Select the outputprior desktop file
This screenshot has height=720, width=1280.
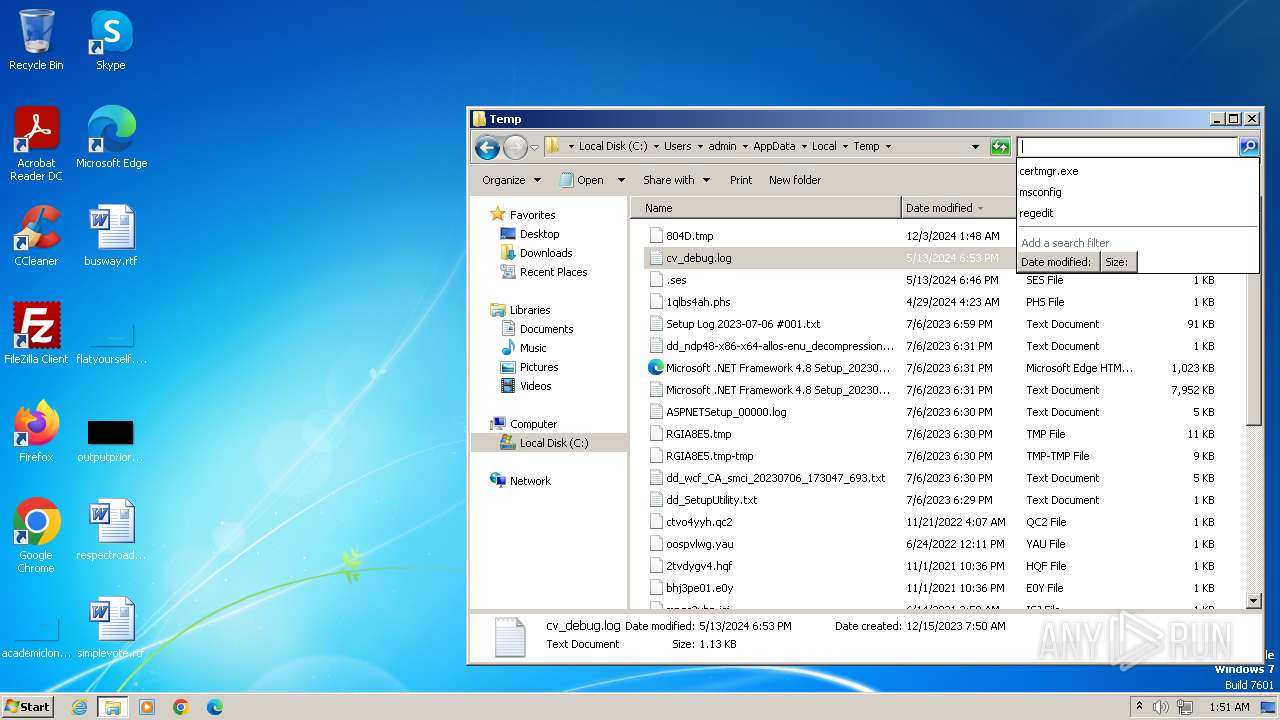click(111, 438)
